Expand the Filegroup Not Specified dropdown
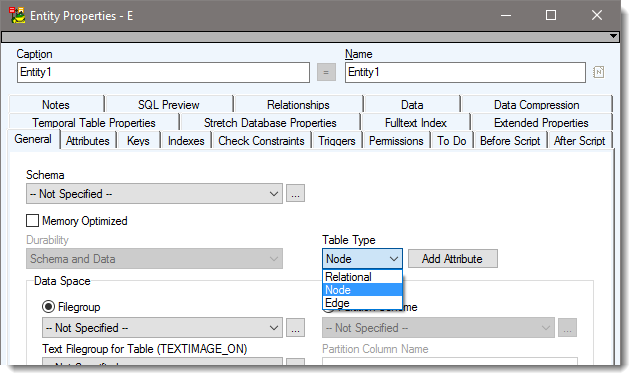Image resolution: width=636 pixels, height=380 pixels. click(162, 328)
